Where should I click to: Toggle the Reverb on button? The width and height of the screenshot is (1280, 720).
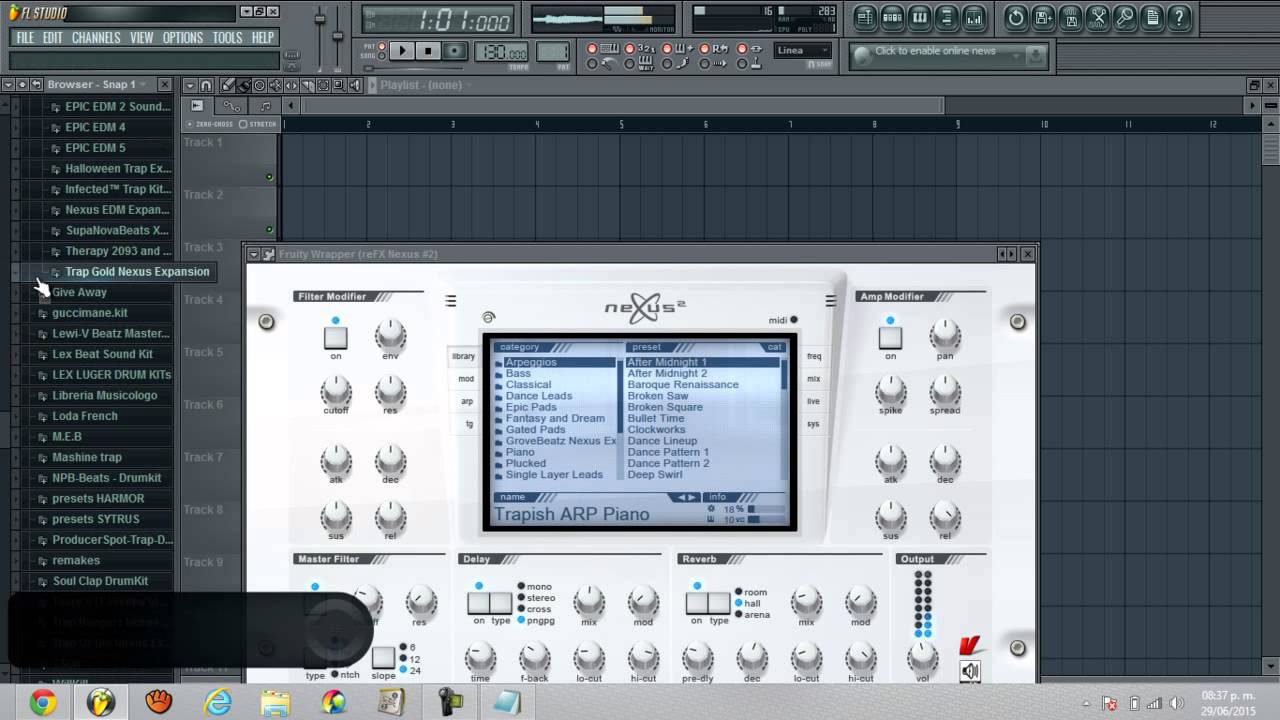coord(697,603)
